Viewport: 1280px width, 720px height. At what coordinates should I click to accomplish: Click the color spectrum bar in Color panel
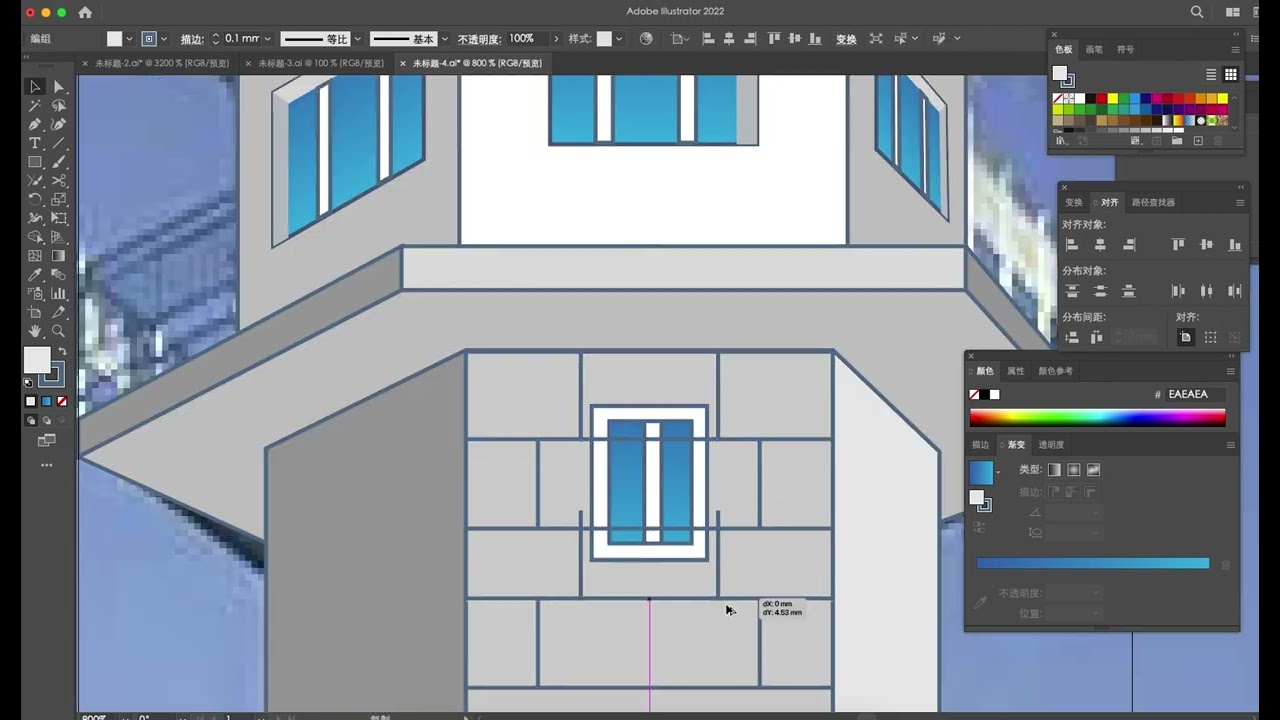[x=1097, y=418]
